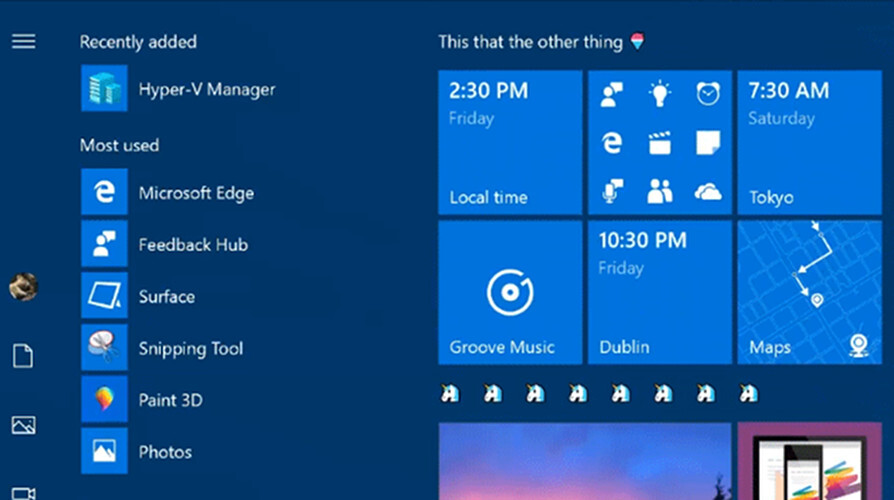Open the Dublin clock tile

click(x=660, y=292)
